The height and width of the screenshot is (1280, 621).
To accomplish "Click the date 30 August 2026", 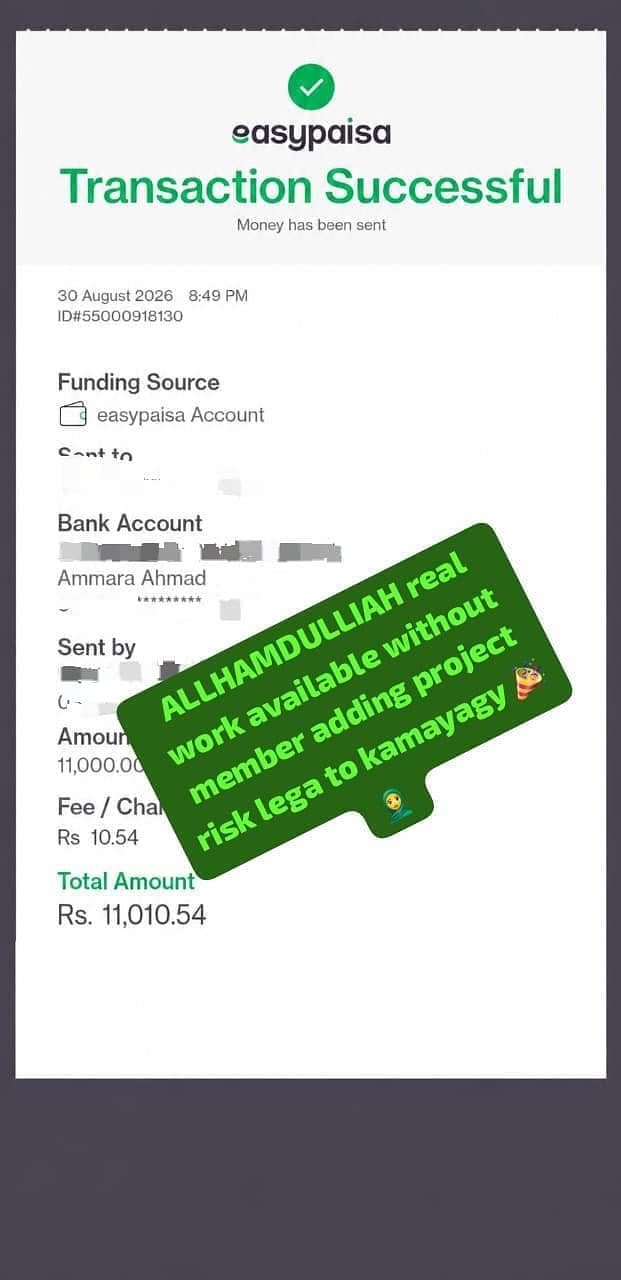I will pos(115,296).
